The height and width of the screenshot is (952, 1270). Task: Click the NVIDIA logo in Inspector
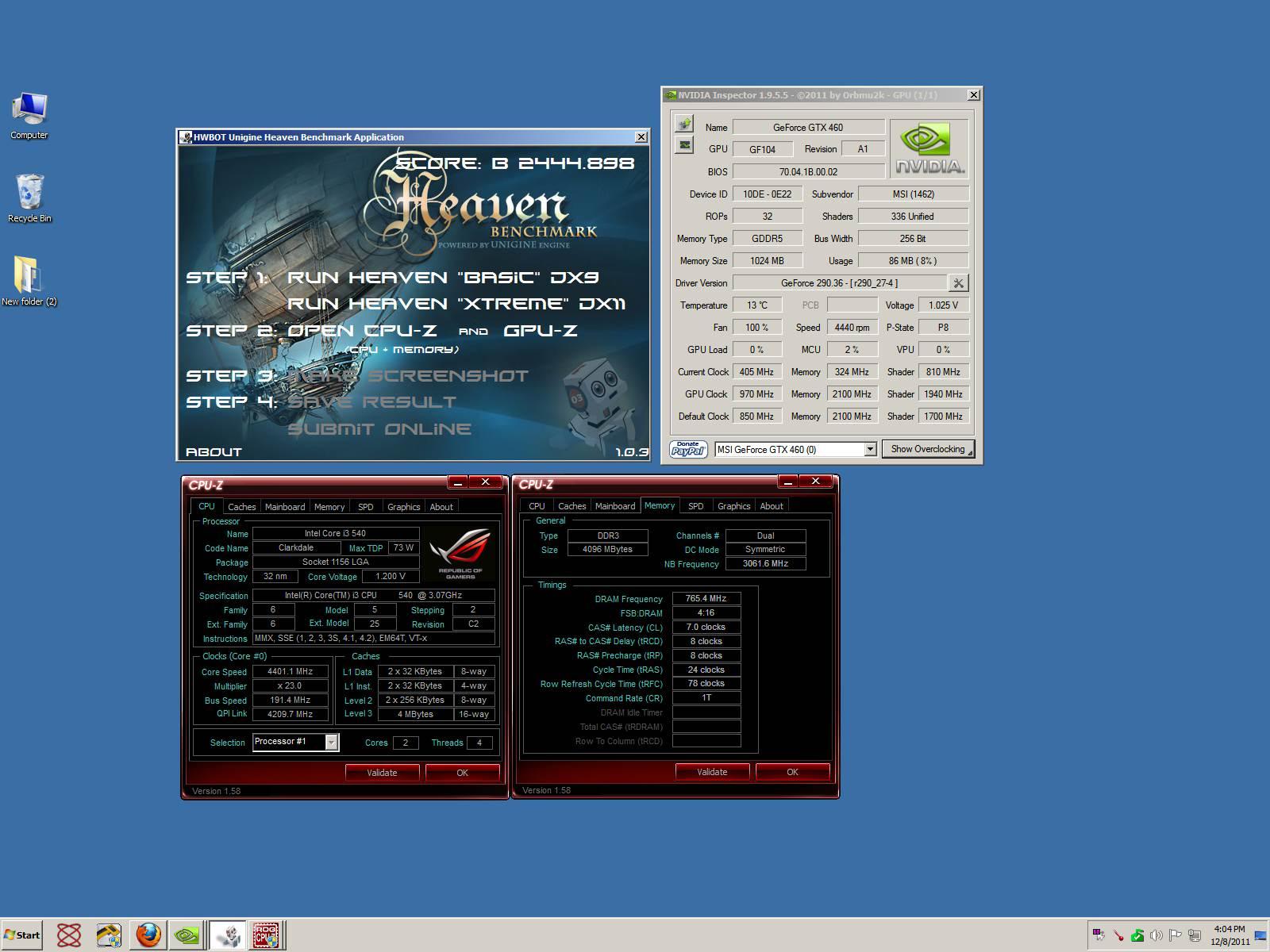pyautogui.click(x=929, y=148)
